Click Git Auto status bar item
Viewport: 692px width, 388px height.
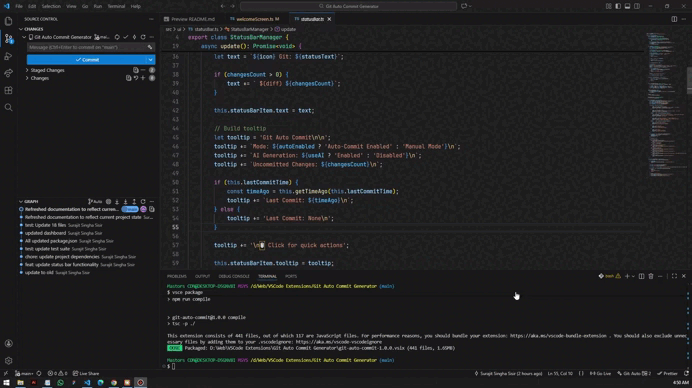pos(634,373)
